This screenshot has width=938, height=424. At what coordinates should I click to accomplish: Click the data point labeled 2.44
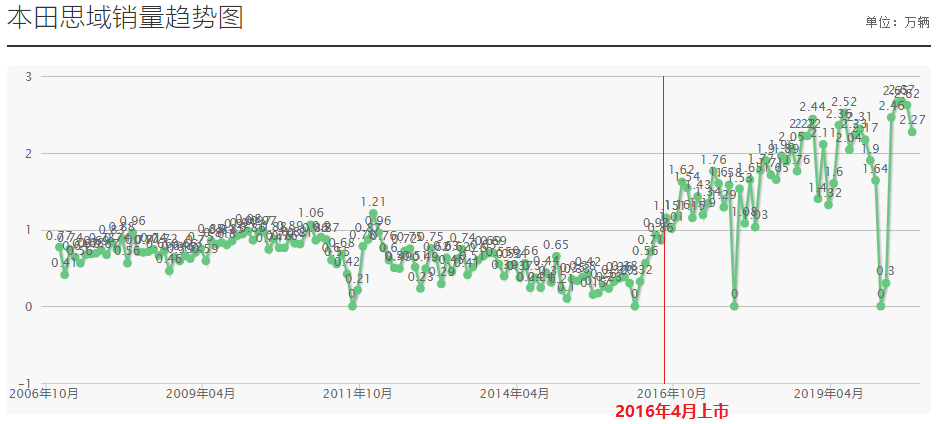click(812, 119)
